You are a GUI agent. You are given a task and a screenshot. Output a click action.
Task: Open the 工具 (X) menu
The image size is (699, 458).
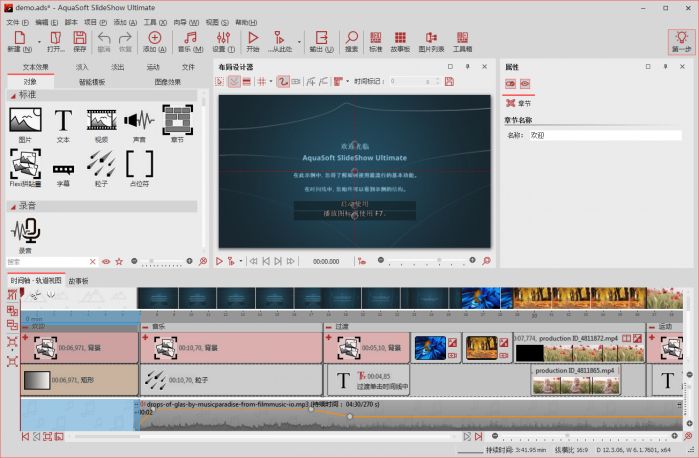pos(155,22)
